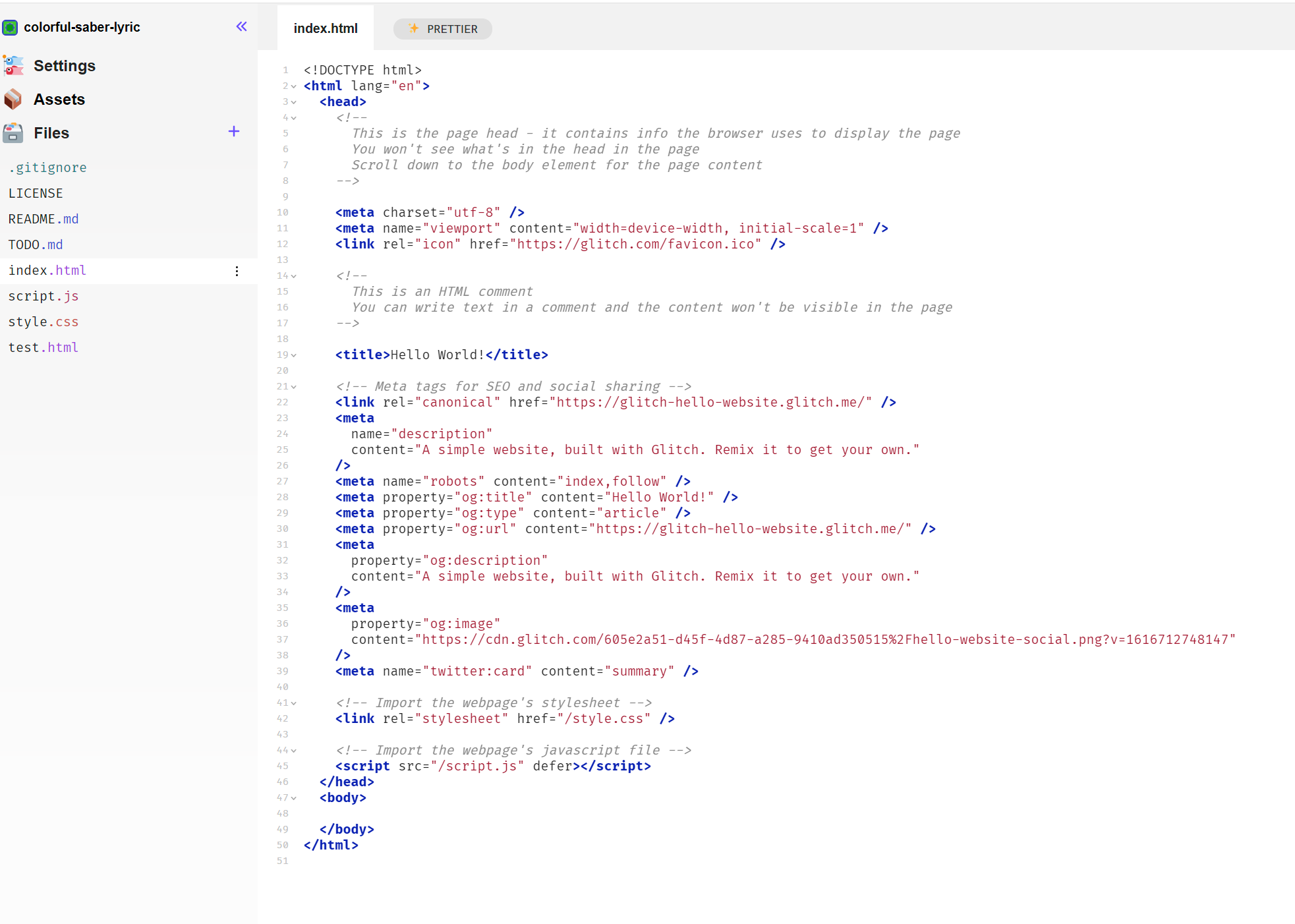The width and height of the screenshot is (1295, 924).
Task: Fold the HTML comment at line 14
Action: pyautogui.click(x=294, y=276)
